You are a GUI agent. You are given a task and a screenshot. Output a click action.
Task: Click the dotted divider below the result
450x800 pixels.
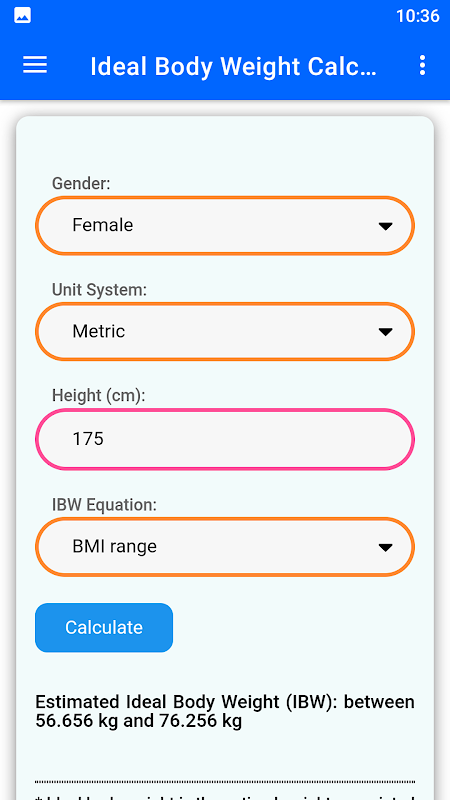click(x=225, y=782)
